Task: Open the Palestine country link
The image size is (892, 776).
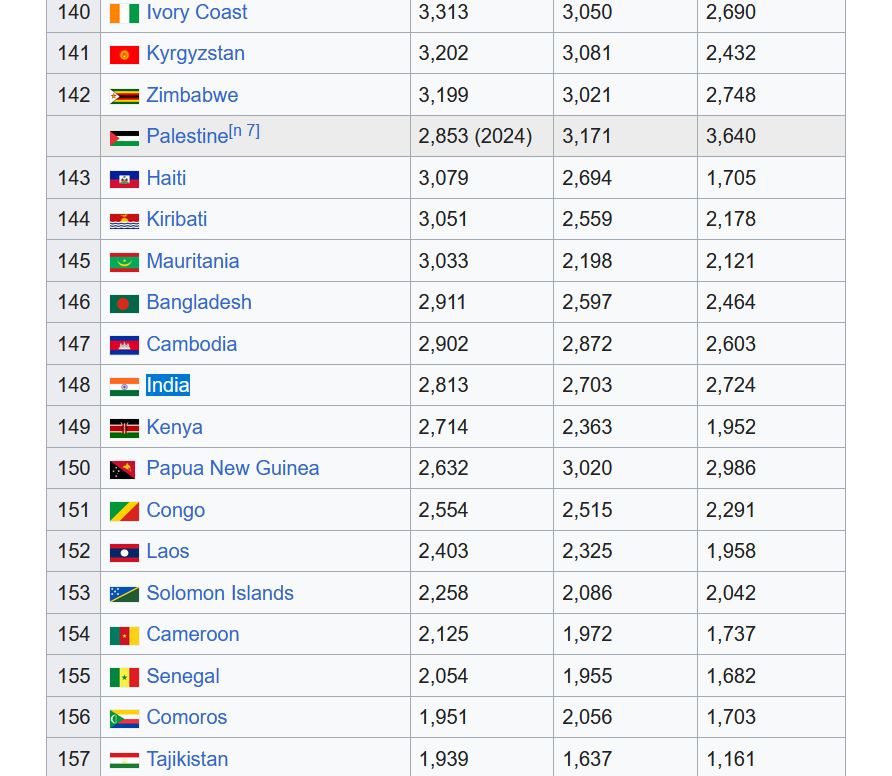Action: 187,137
